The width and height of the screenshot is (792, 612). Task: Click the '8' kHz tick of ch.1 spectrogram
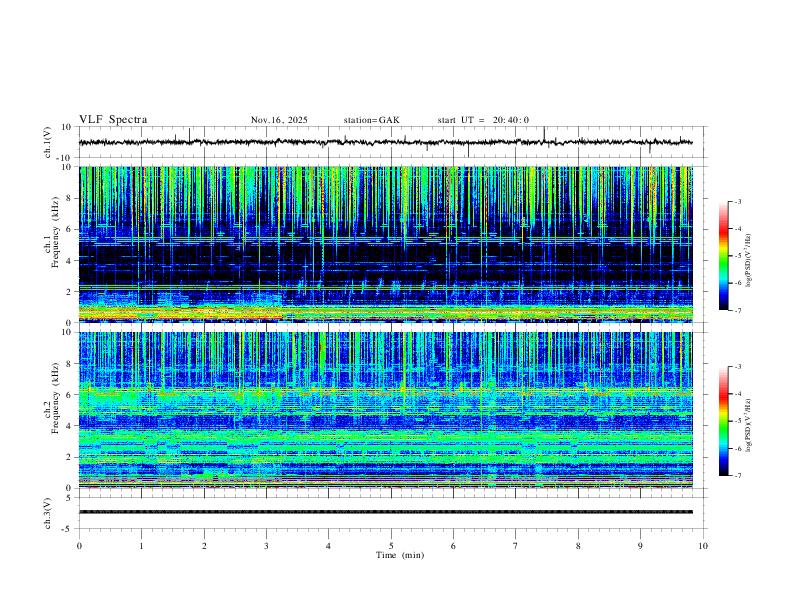[x=69, y=198]
